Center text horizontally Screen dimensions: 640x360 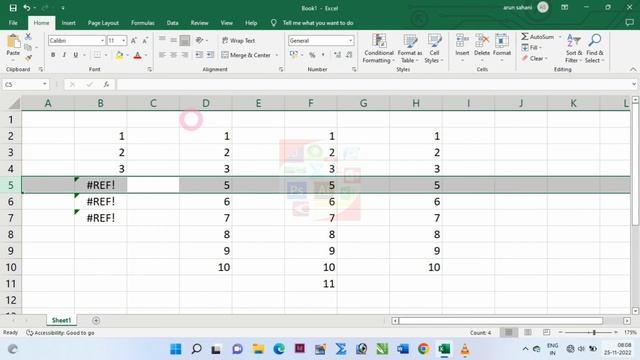(173, 55)
